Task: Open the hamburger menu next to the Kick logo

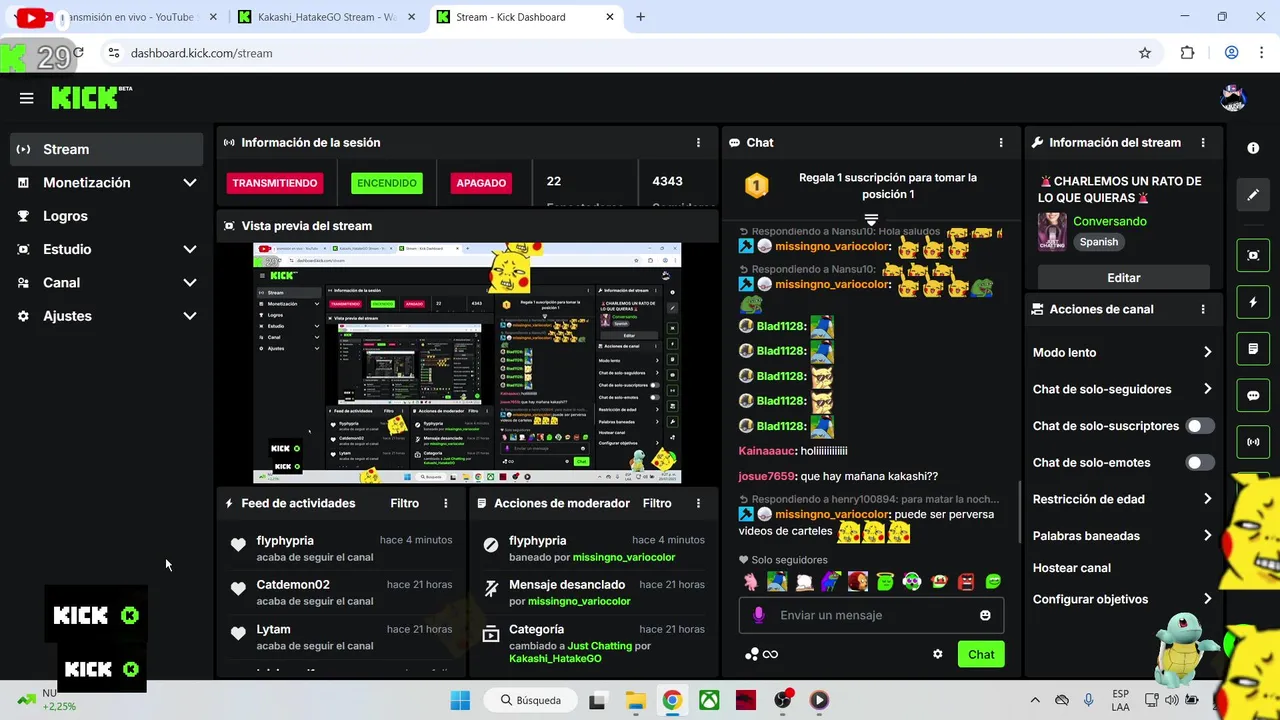Action: click(27, 98)
